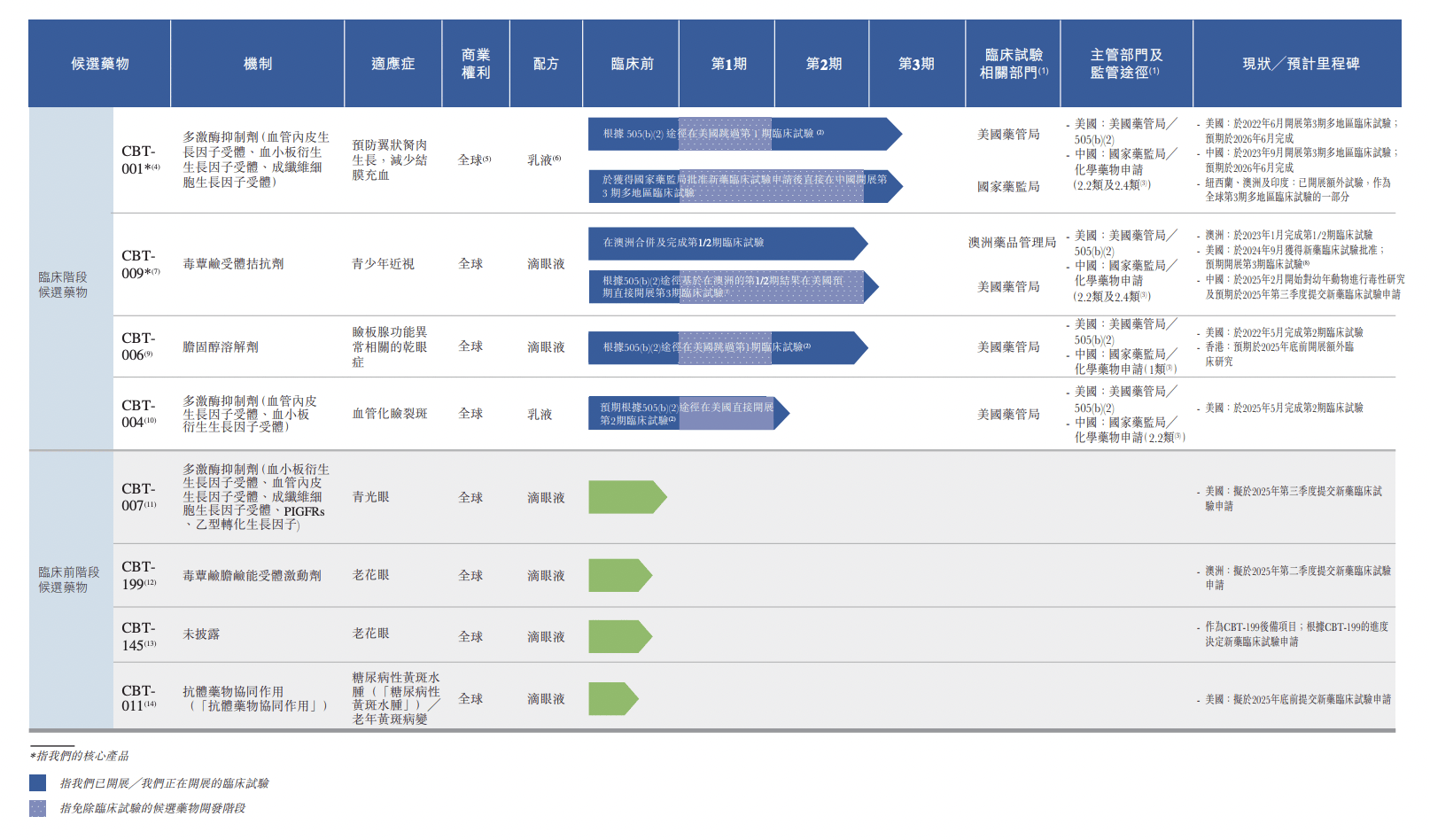Select the CBT-199 candidate name
Image resolution: width=1430 pixels, height=840 pixels.
(139, 575)
